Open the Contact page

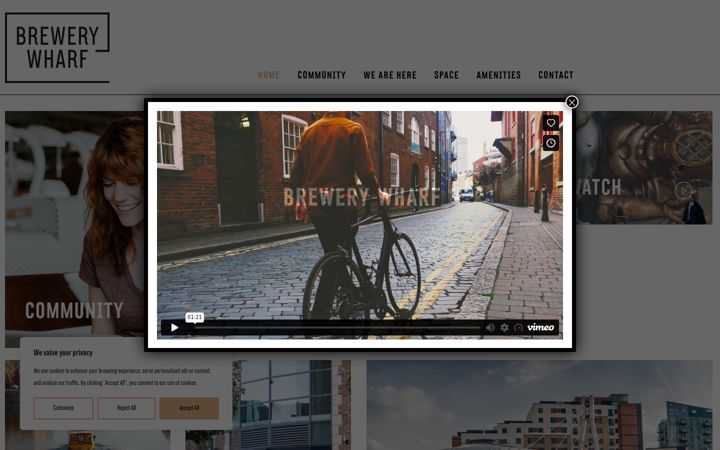[x=556, y=75]
